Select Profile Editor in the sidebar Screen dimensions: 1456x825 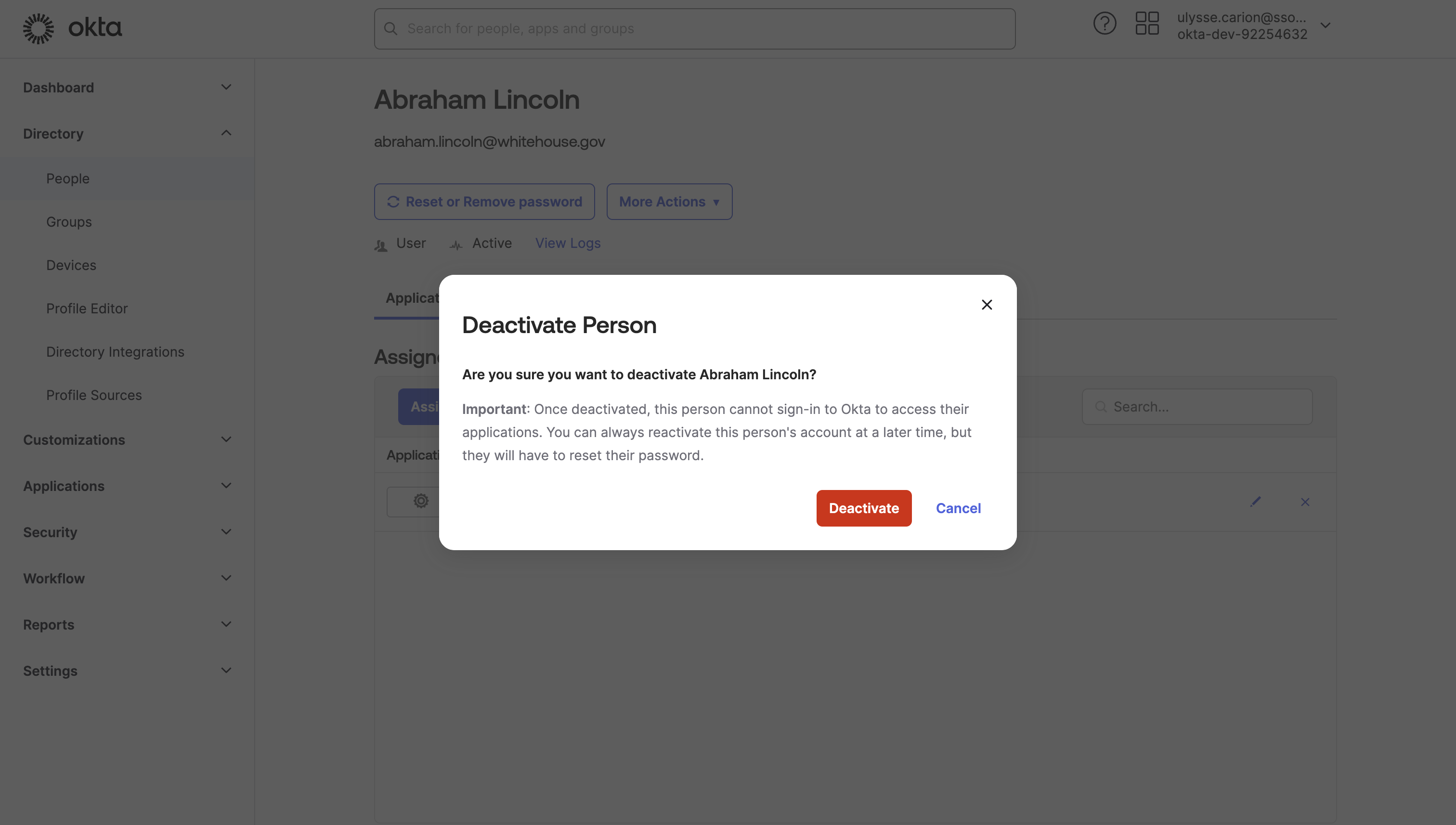coord(87,308)
